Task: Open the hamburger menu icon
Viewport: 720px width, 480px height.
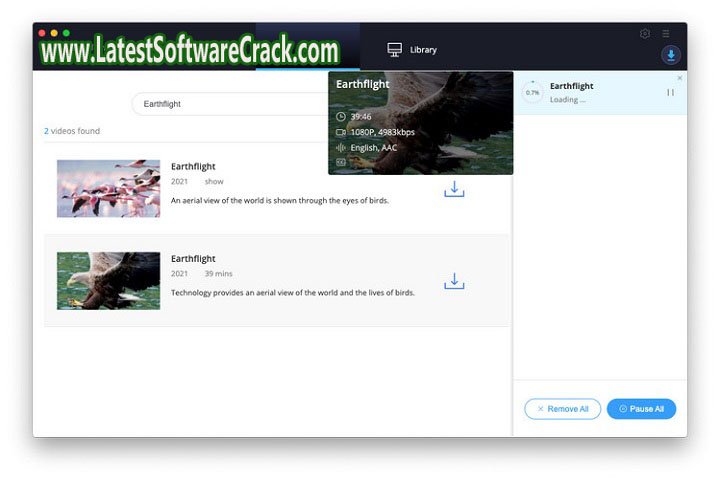Action: pos(665,34)
